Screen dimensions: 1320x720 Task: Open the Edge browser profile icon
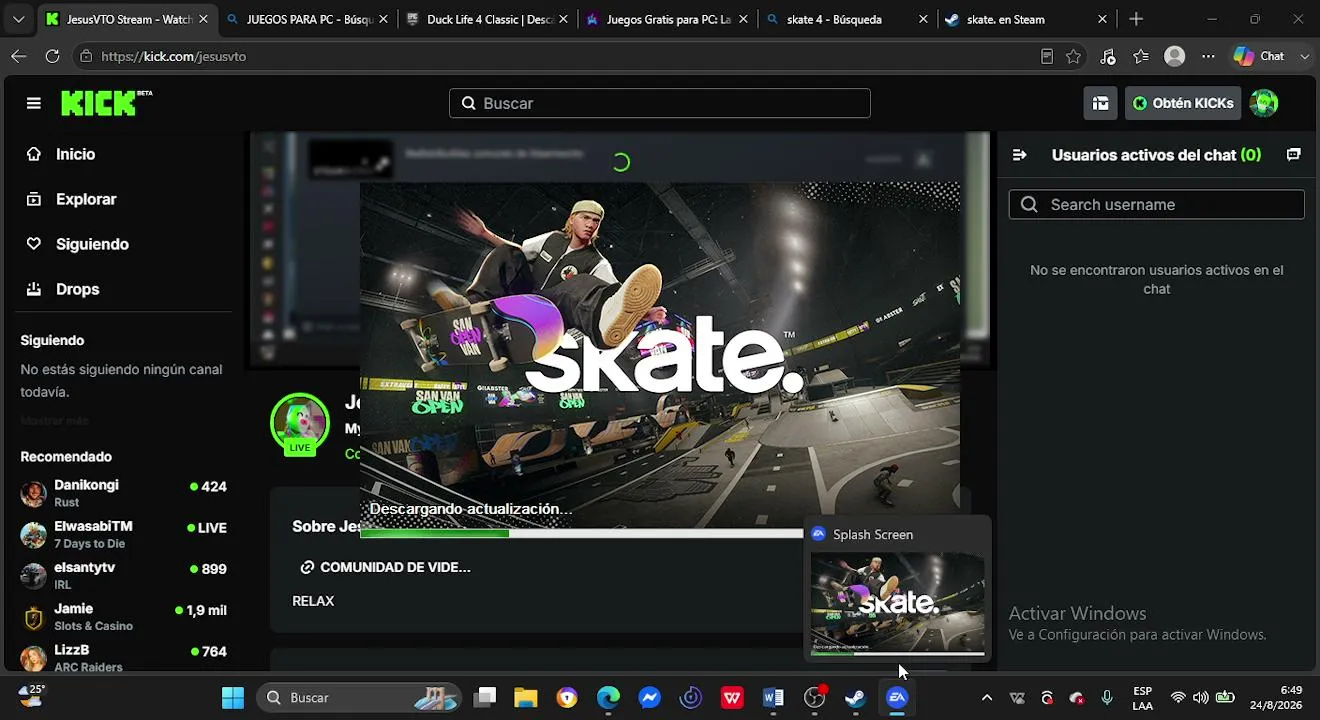pos(1175,57)
